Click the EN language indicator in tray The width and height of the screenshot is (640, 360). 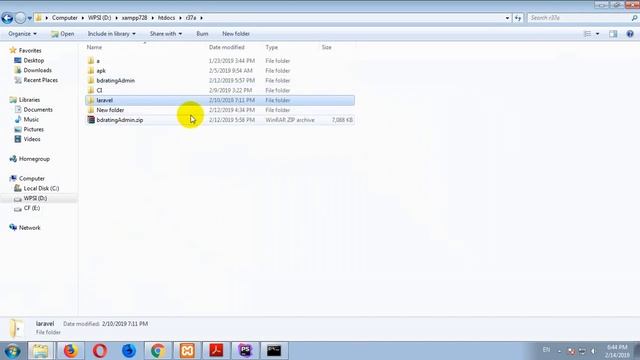coord(546,350)
